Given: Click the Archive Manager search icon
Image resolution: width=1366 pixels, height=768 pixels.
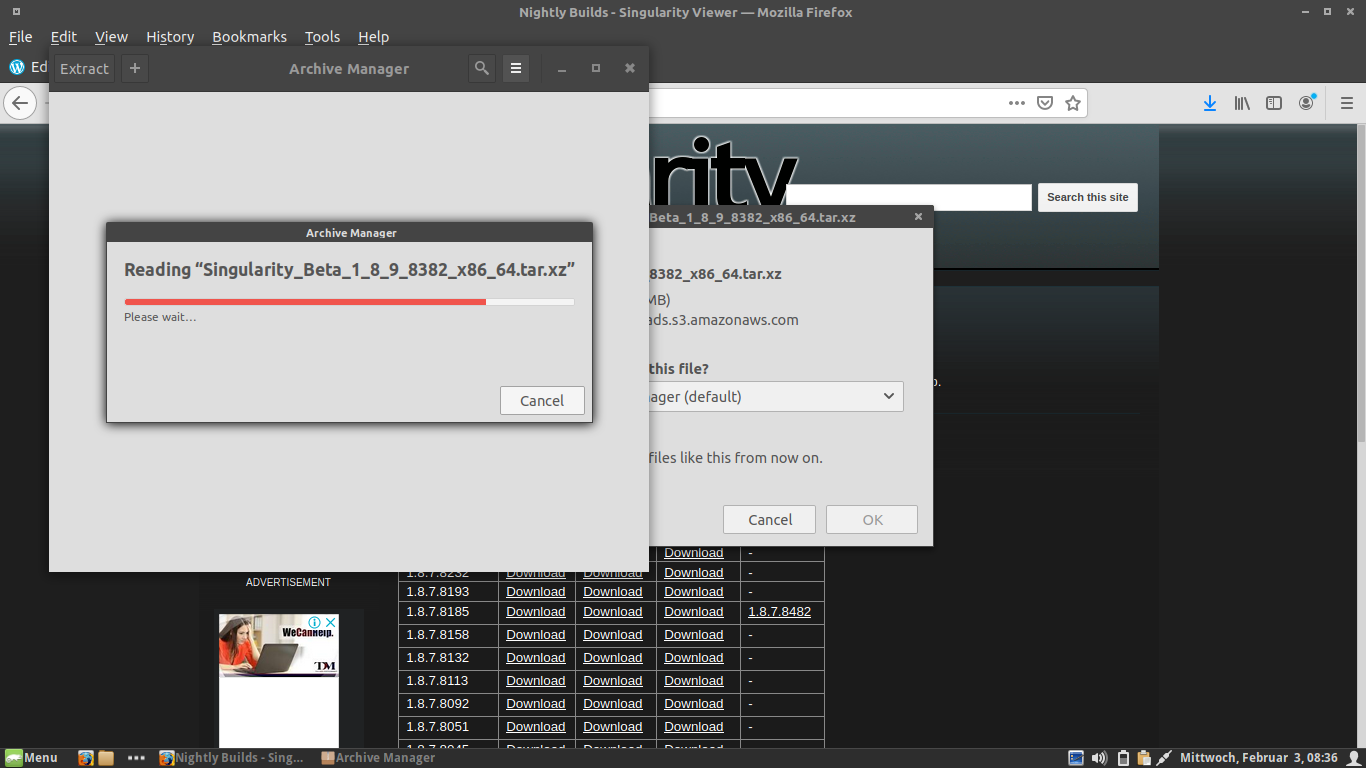Looking at the screenshot, I should point(482,68).
